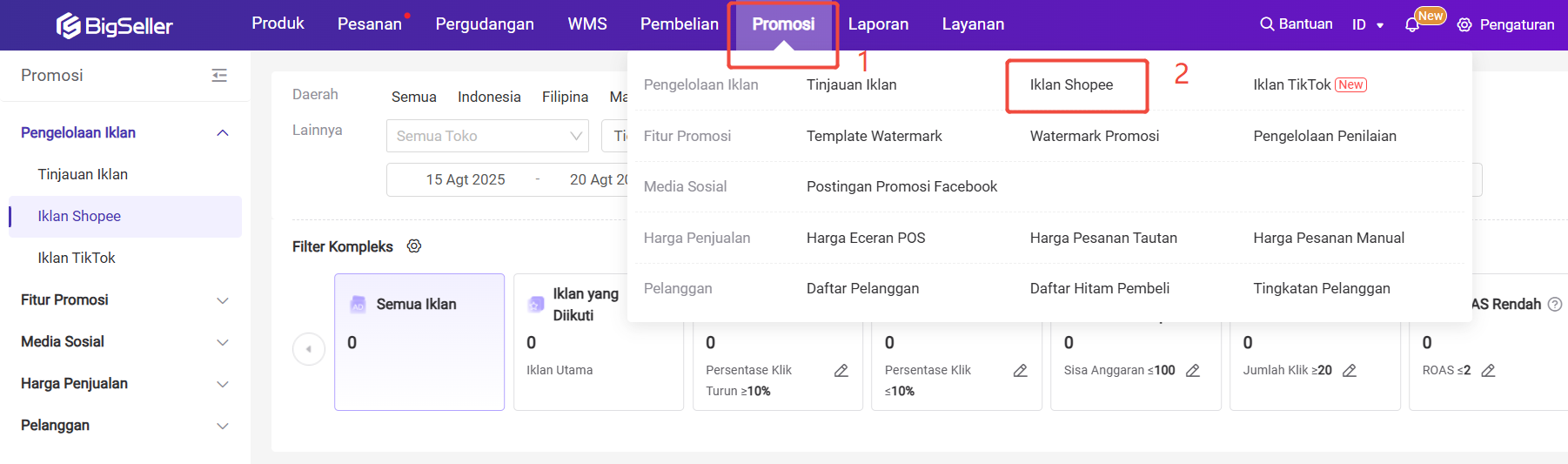
Task: Open the Pembelian menu
Action: [x=680, y=24]
